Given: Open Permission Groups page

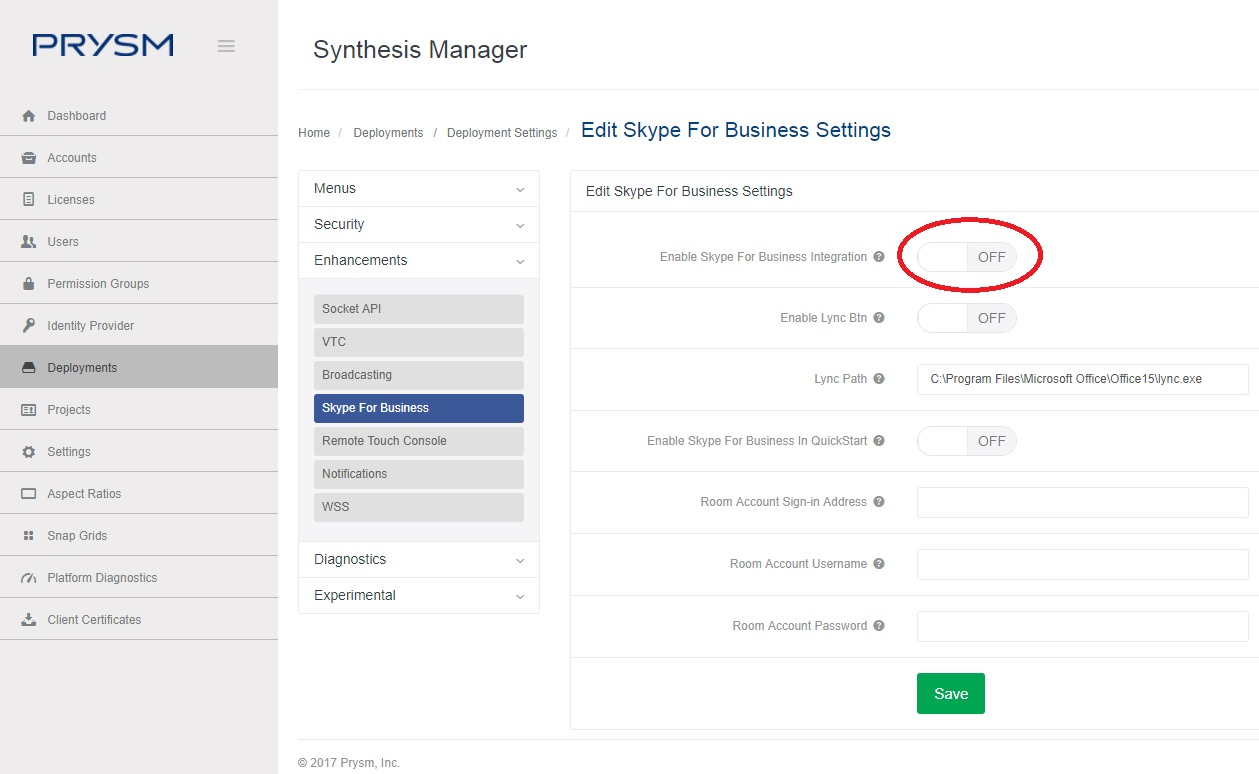Looking at the screenshot, I should point(139,284).
